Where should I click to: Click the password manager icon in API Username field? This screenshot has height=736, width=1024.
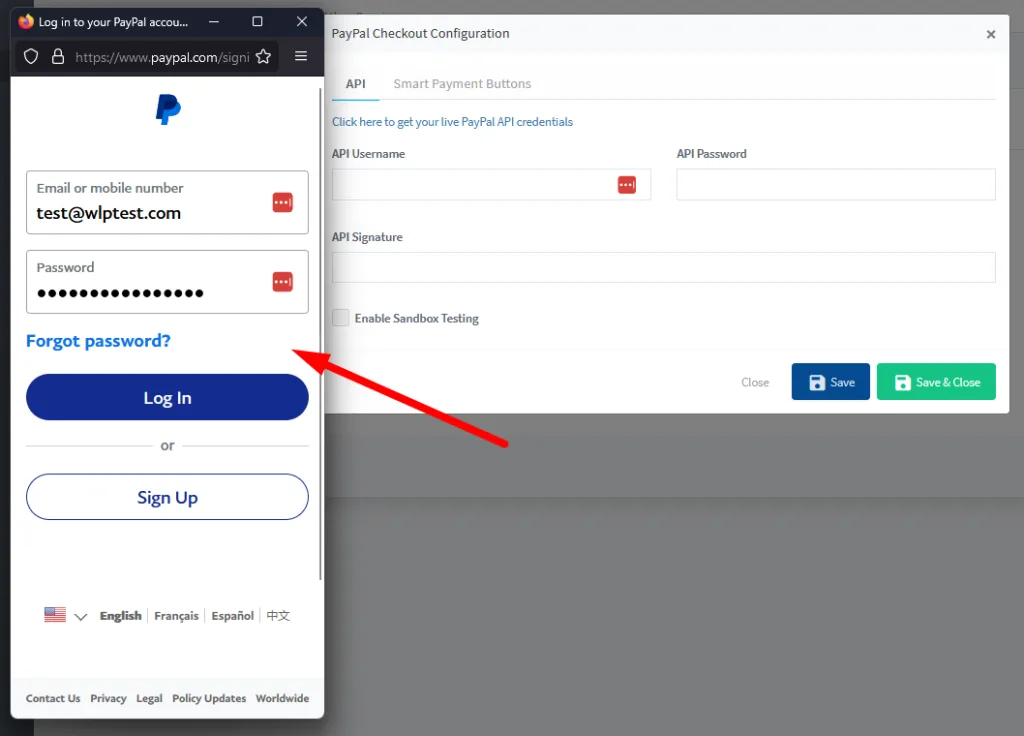627,185
